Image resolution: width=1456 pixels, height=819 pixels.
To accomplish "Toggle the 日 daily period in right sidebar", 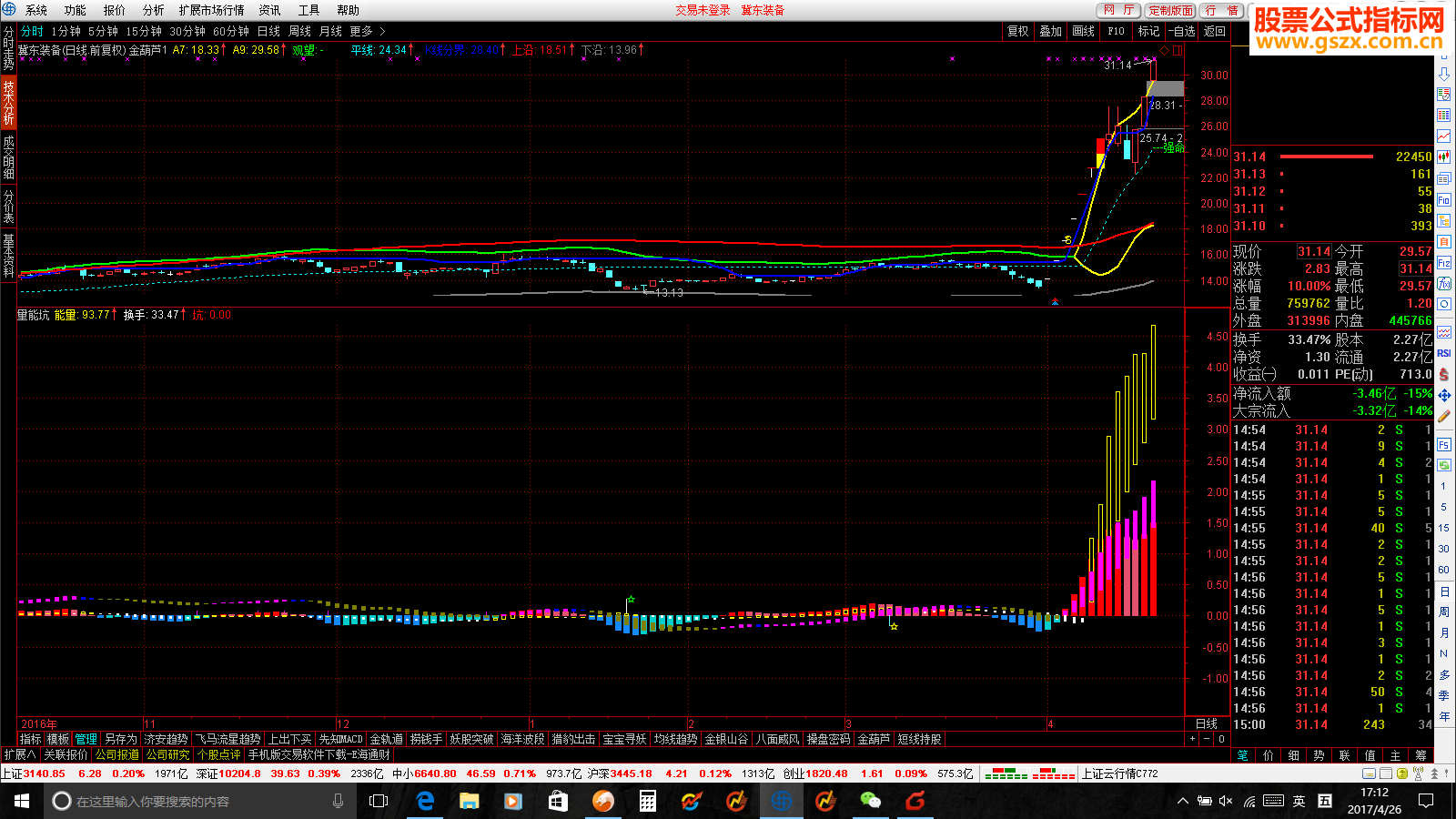I will (1444, 591).
